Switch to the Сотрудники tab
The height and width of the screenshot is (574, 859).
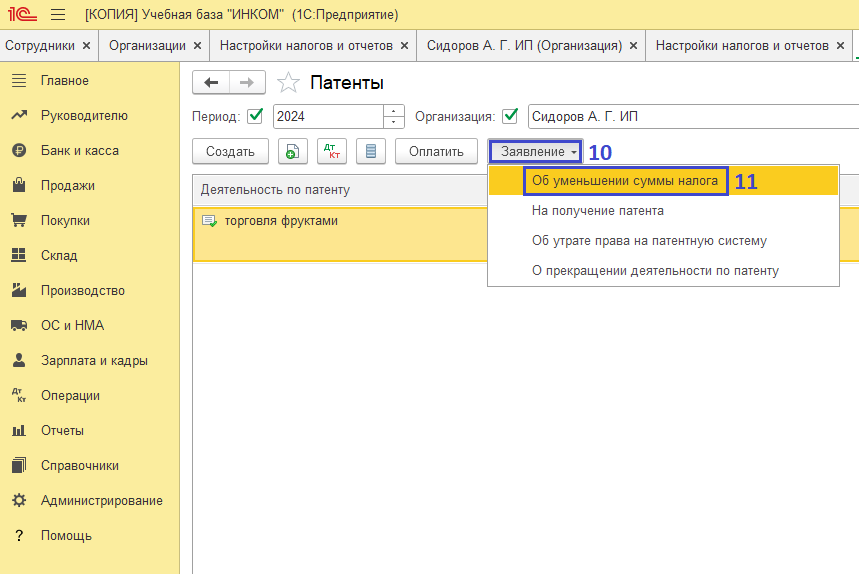(x=40, y=45)
